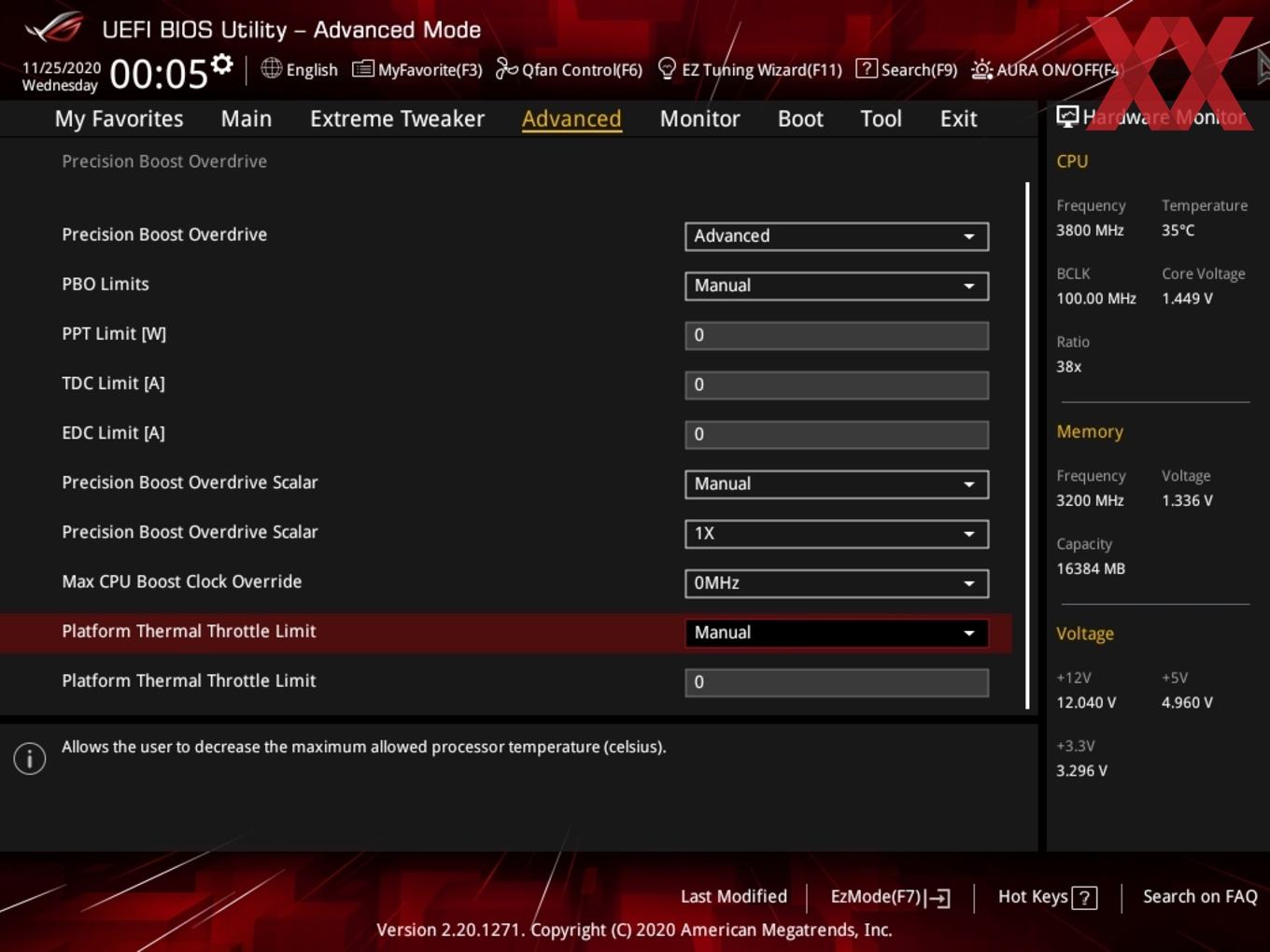Open Qfan Control fan icon
1270x952 pixels.
(506, 68)
